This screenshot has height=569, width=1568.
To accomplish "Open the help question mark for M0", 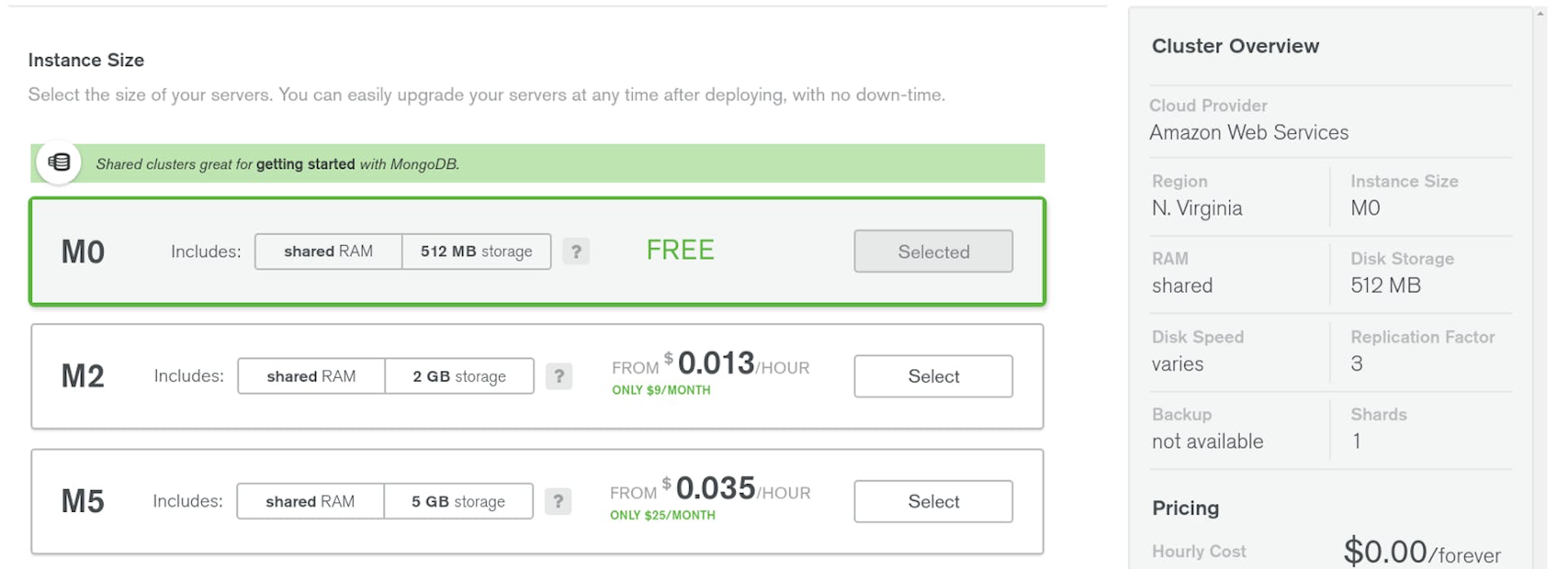I will [576, 251].
